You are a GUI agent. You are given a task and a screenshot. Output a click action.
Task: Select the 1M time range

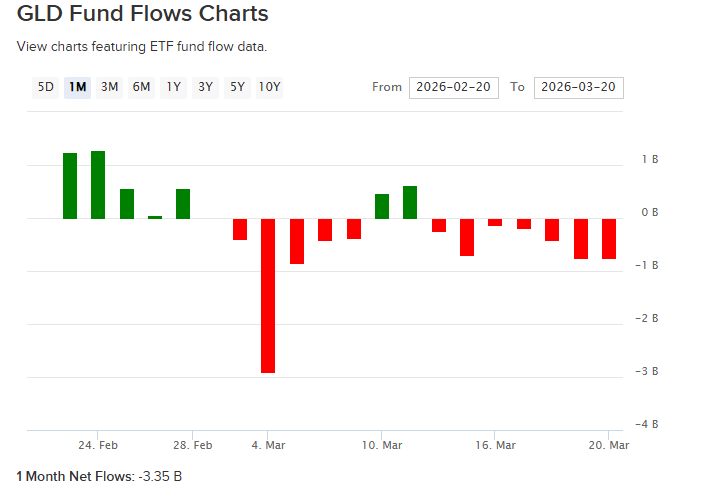(77, 87)
